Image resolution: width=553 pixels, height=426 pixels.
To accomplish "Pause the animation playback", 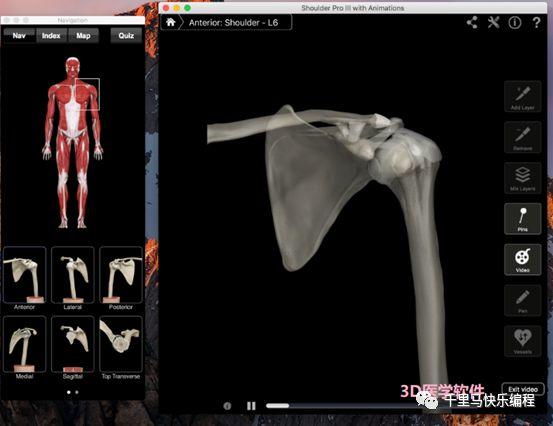I will click(251, 406).
